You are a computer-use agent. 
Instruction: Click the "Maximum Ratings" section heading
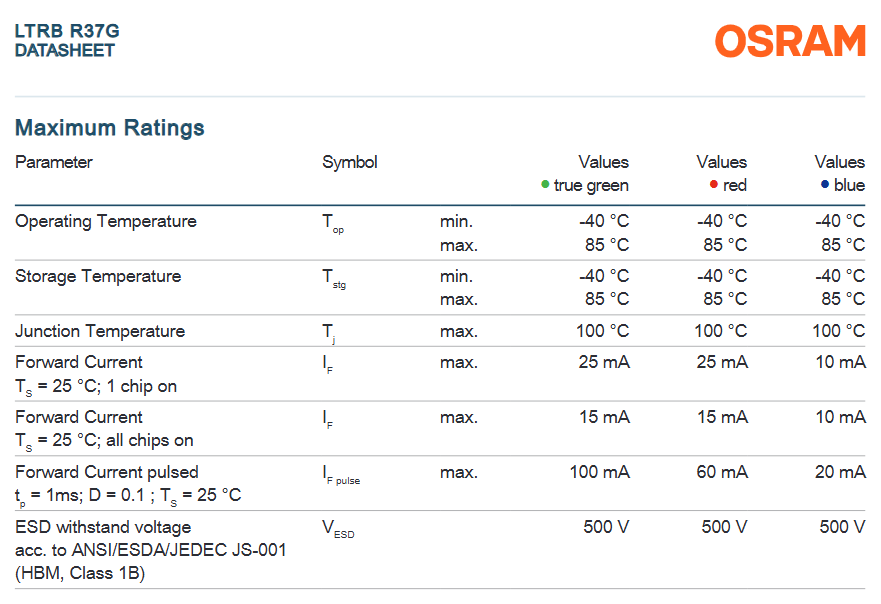click(110, 128)
